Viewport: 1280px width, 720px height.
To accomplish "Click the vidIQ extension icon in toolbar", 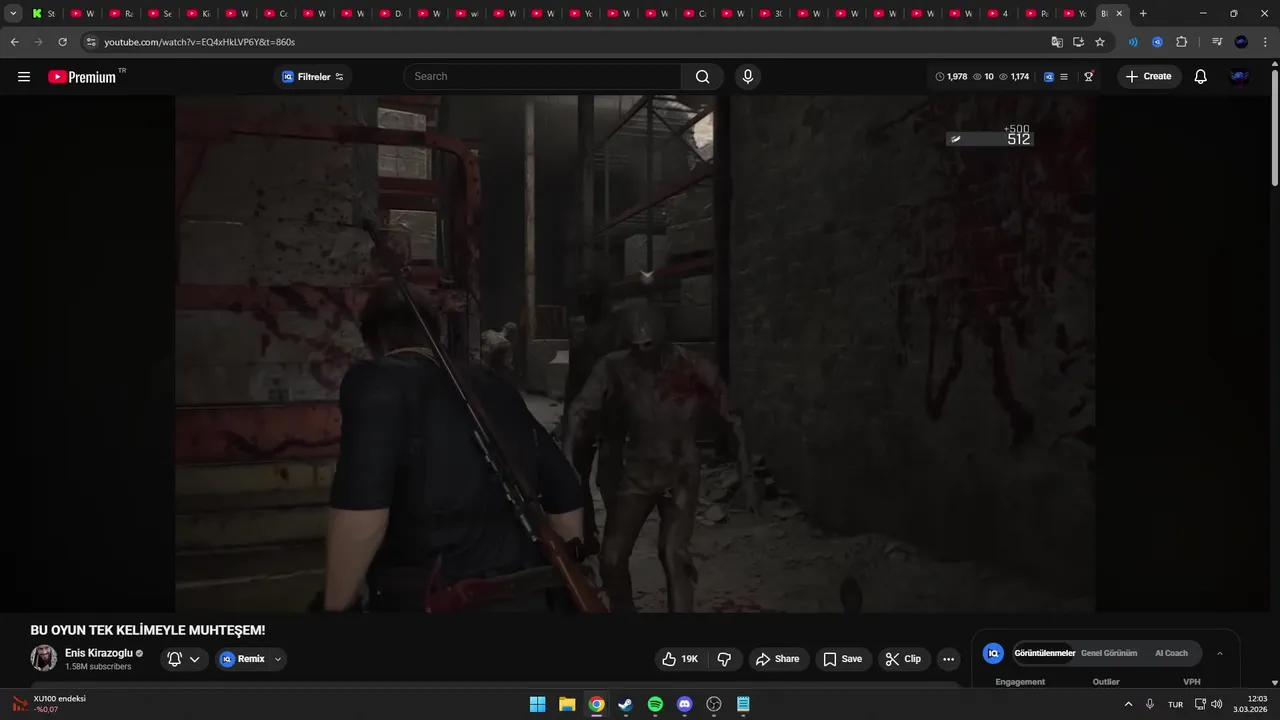I will [x=1157, y=42].
